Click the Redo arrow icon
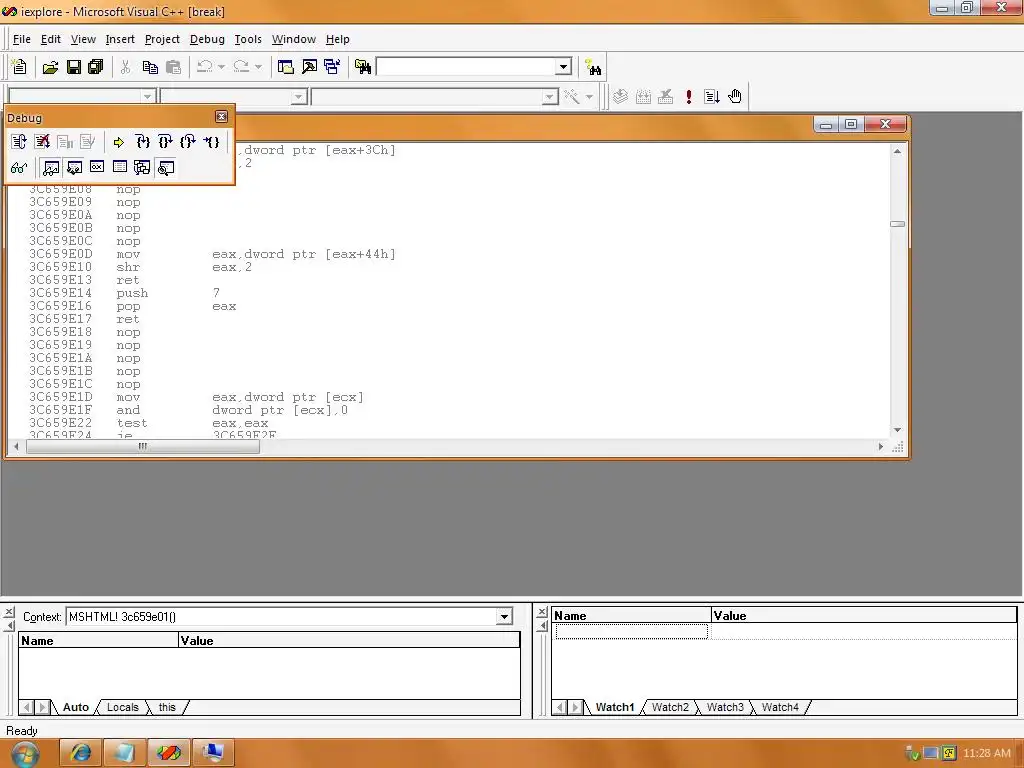1024x768 pixels. (241, 67)
